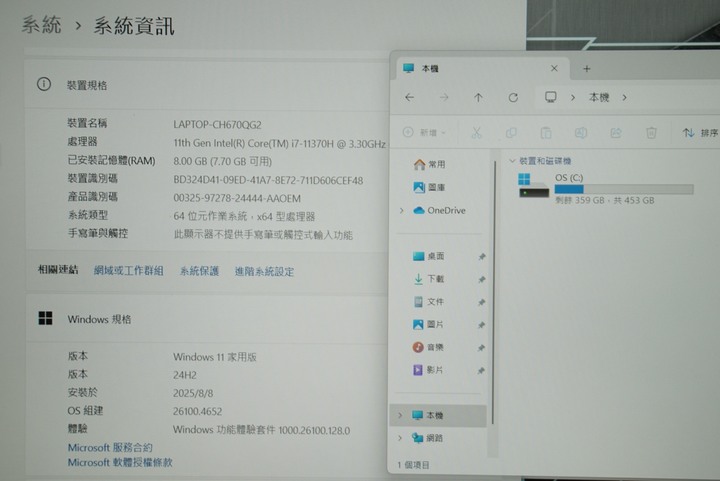Open the 排序 sort menu
This screenshot has width=720, height=481.
(x=700, y=133)
